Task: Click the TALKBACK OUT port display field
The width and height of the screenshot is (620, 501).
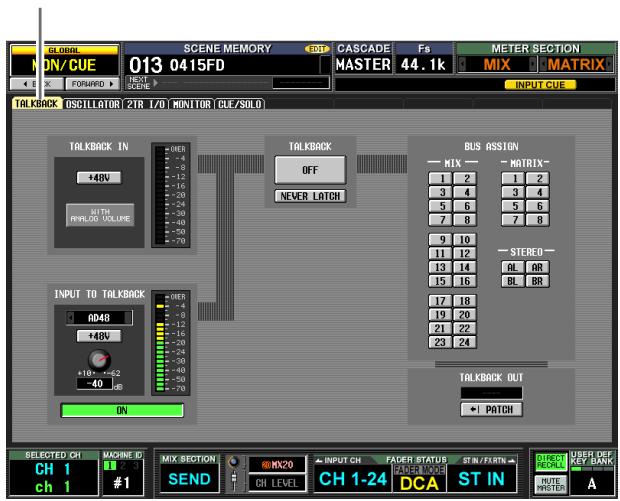Action: point(491,393)
